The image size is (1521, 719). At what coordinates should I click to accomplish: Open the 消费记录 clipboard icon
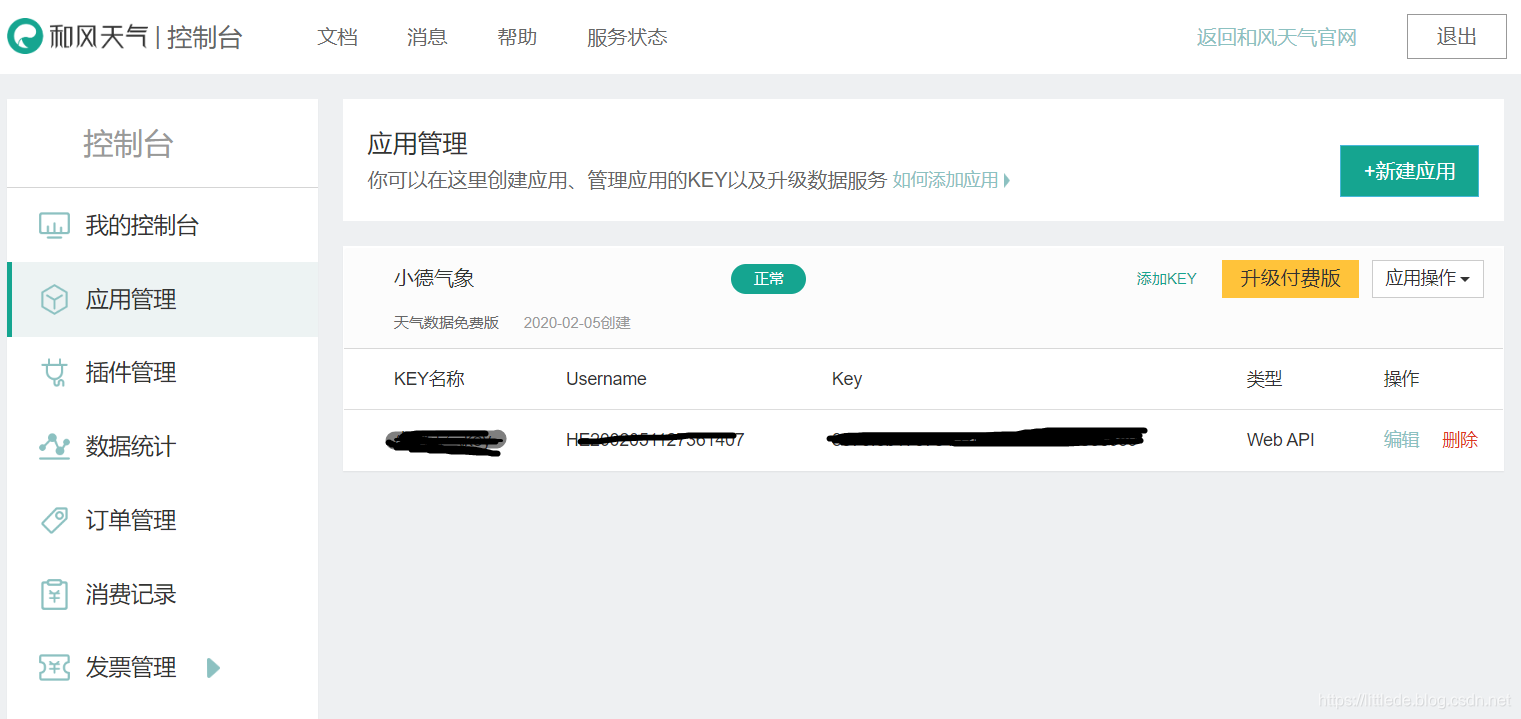tap(54, 594)
